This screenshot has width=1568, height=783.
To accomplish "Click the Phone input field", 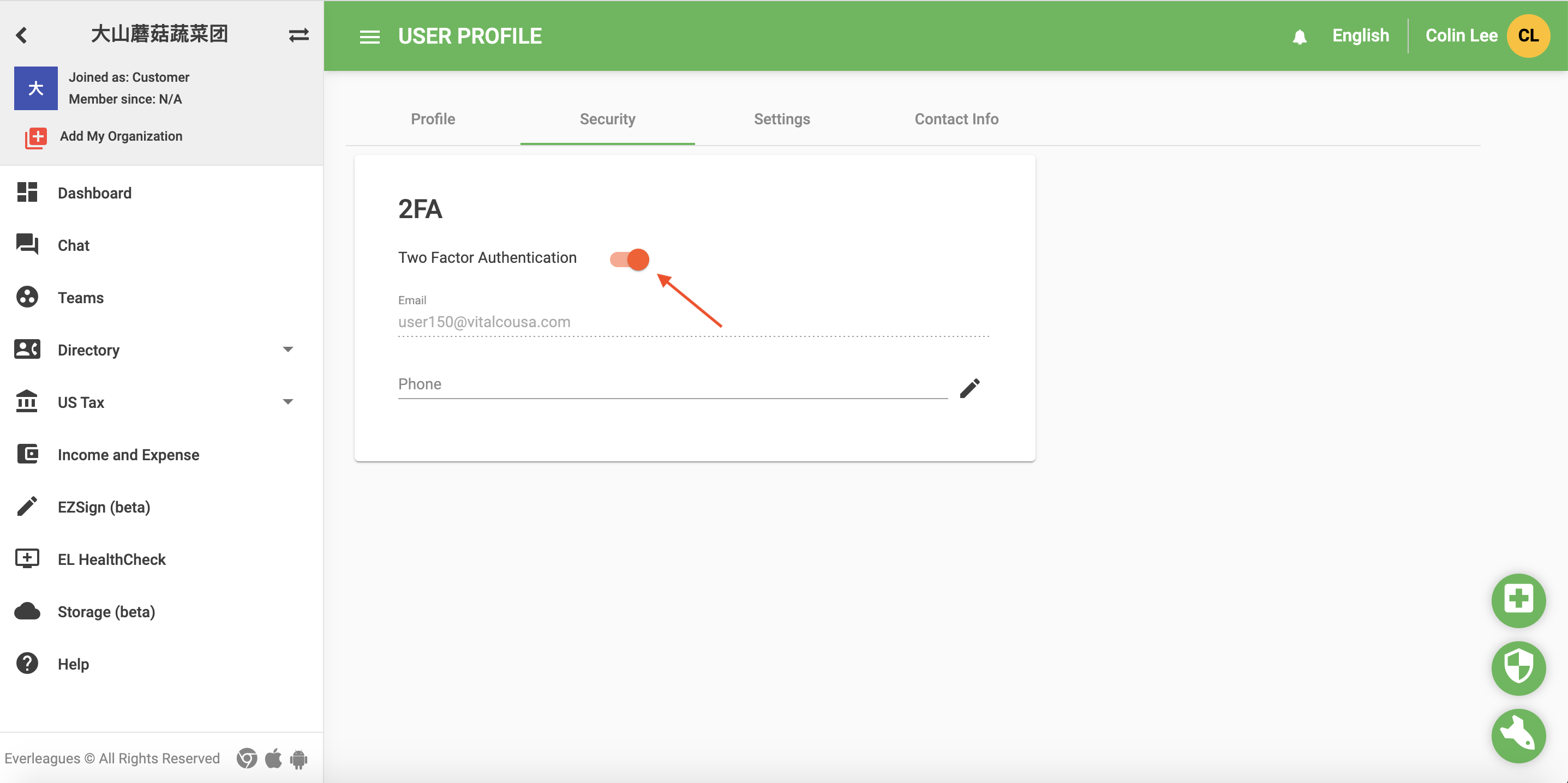I will pyautogui.click(x=672, y=384).
